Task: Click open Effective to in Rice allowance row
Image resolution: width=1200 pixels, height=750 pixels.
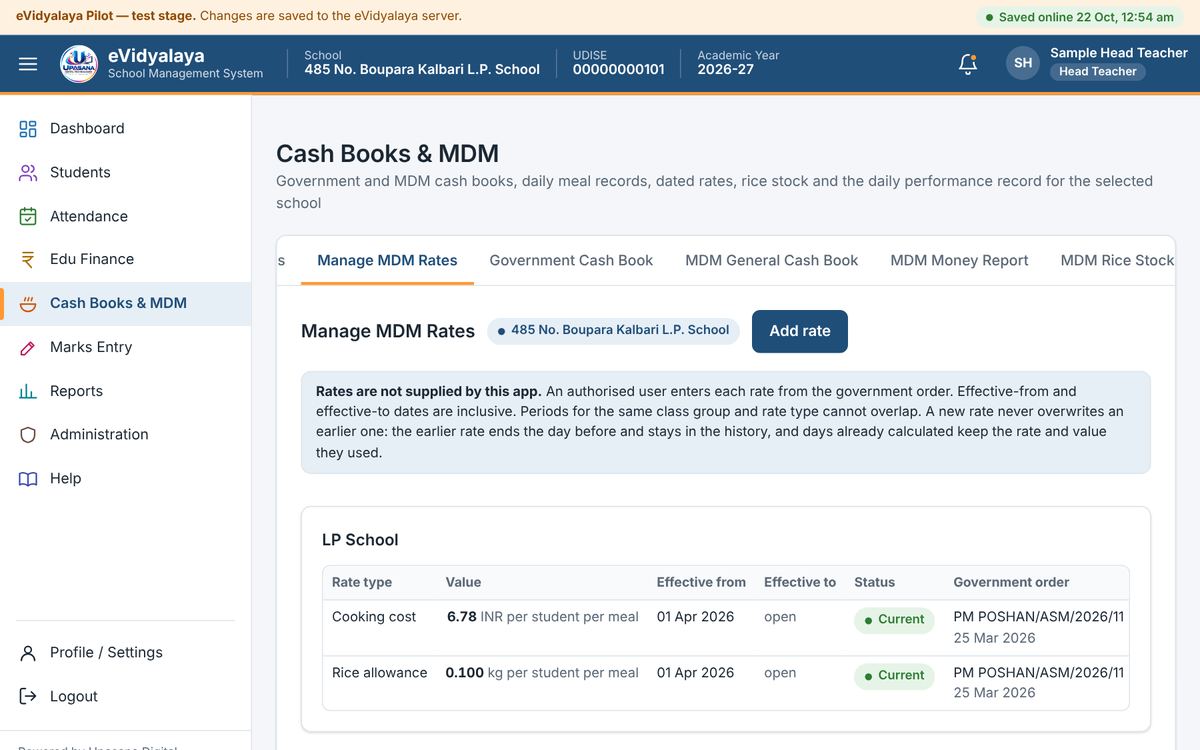Action: click(780, 672)
